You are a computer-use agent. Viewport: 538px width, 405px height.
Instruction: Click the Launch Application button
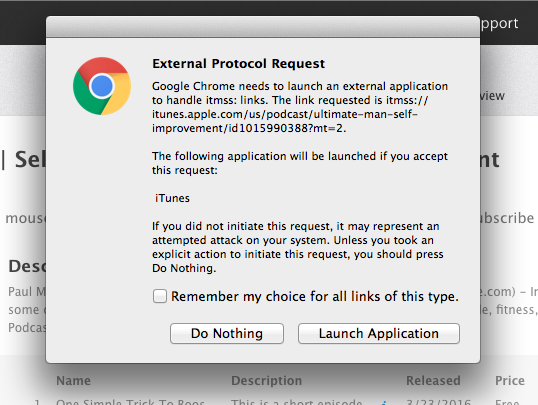[x=379, y=333]
